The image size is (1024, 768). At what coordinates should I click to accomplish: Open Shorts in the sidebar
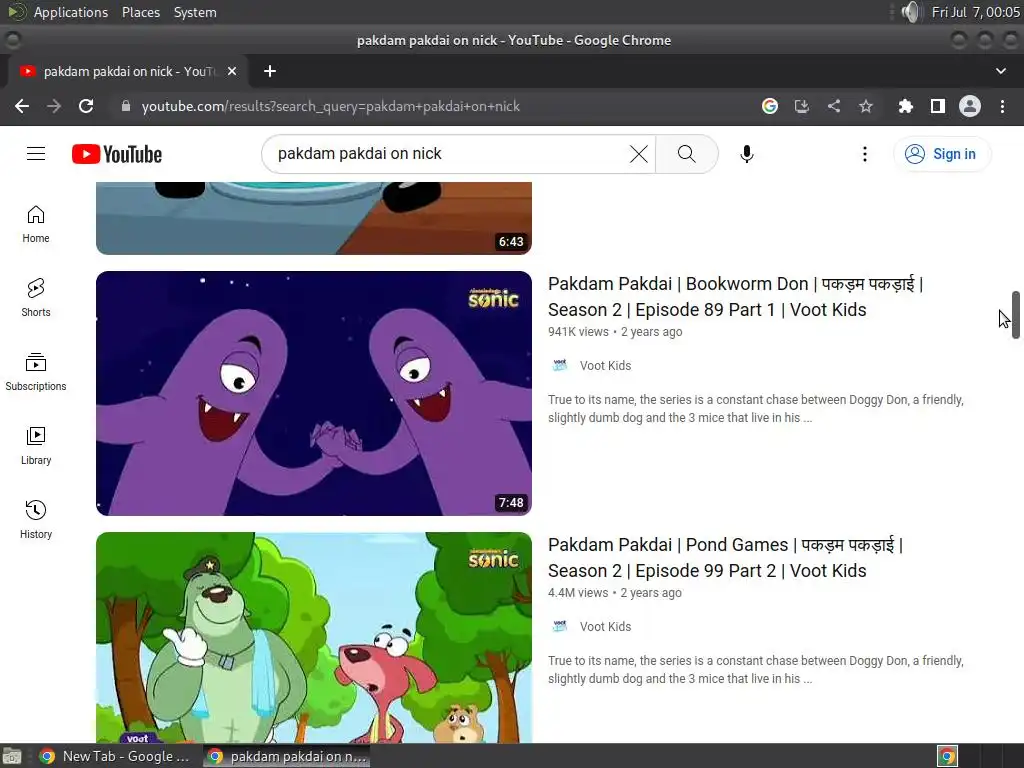point(36,298)
